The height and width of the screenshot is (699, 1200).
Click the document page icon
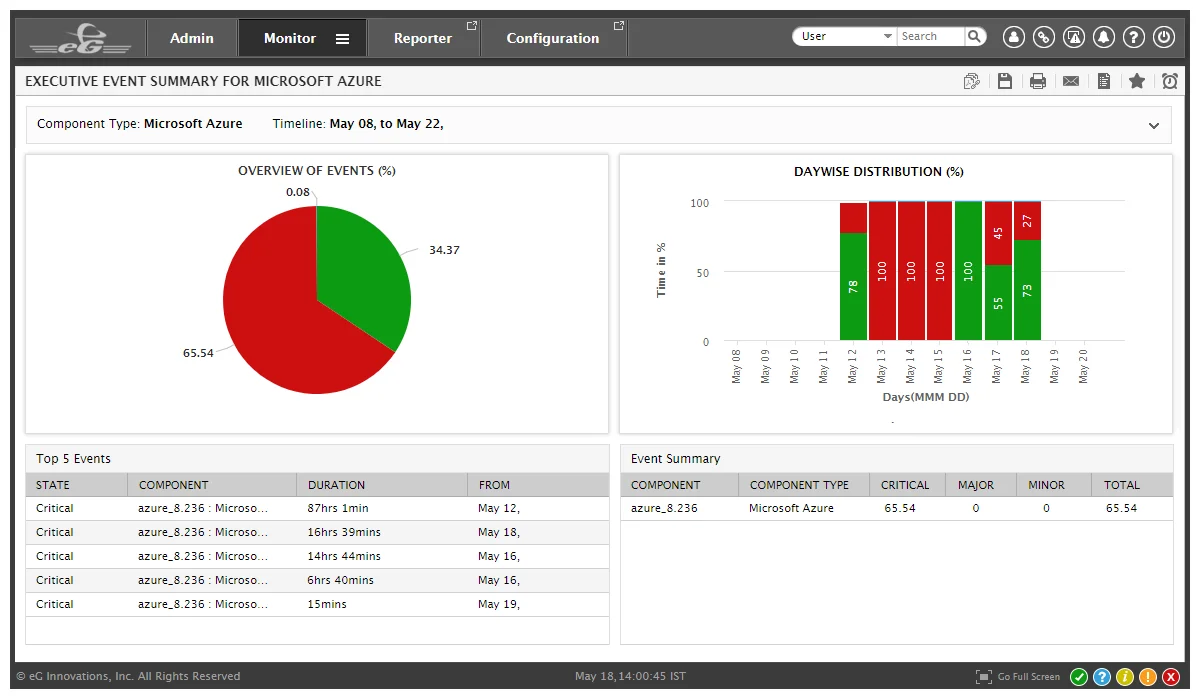pyautogui.click(x=1104, y=81)
